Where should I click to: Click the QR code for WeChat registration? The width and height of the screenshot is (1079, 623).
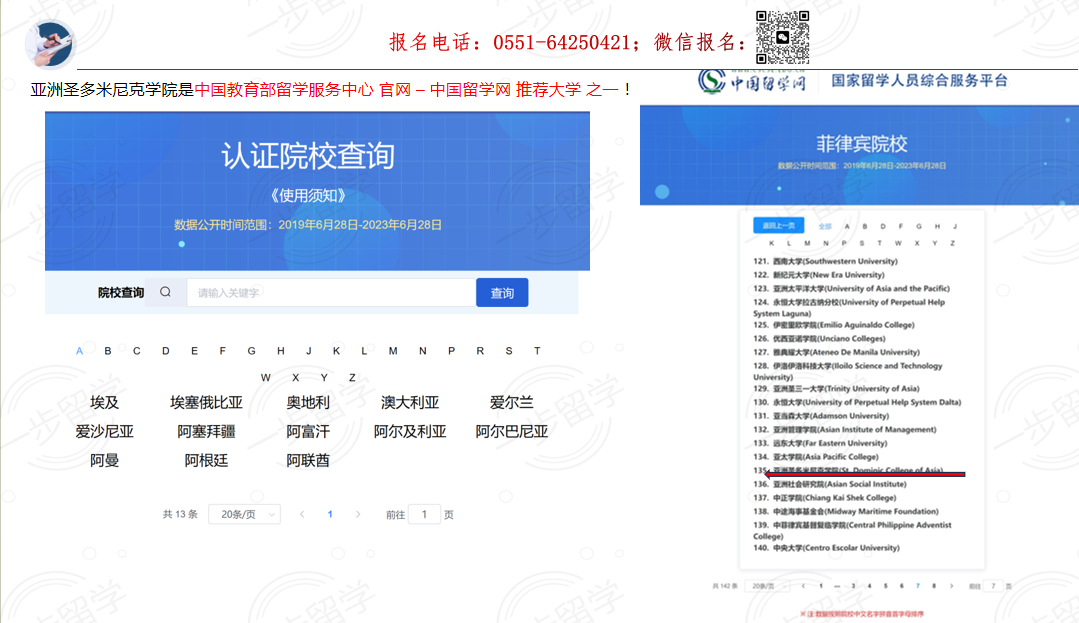(782, 37)
